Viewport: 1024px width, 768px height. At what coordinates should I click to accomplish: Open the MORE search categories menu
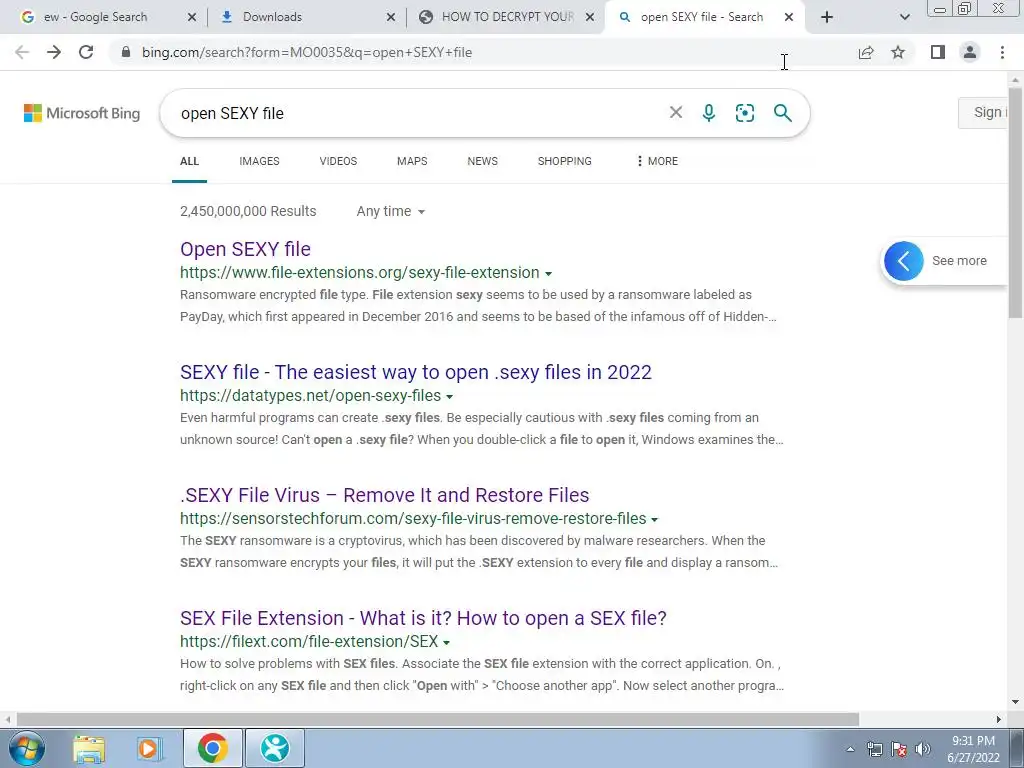pyautogui.click(x=657, y=161)
